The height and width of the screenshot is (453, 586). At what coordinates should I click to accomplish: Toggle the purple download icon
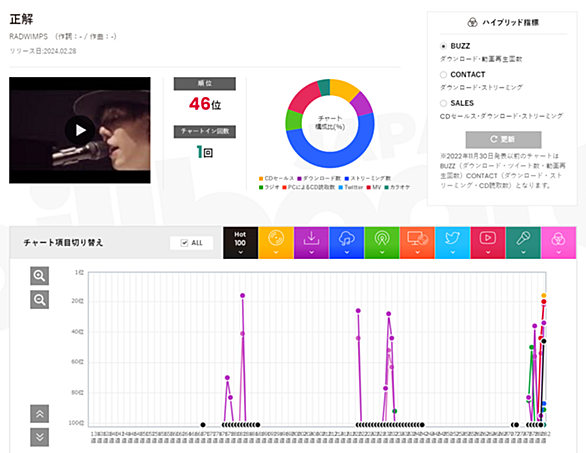(x=311, y=243)
